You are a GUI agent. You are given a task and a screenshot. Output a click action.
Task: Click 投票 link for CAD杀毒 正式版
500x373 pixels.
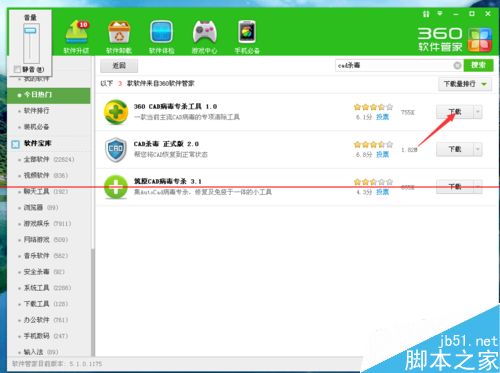tap(382, 155)
